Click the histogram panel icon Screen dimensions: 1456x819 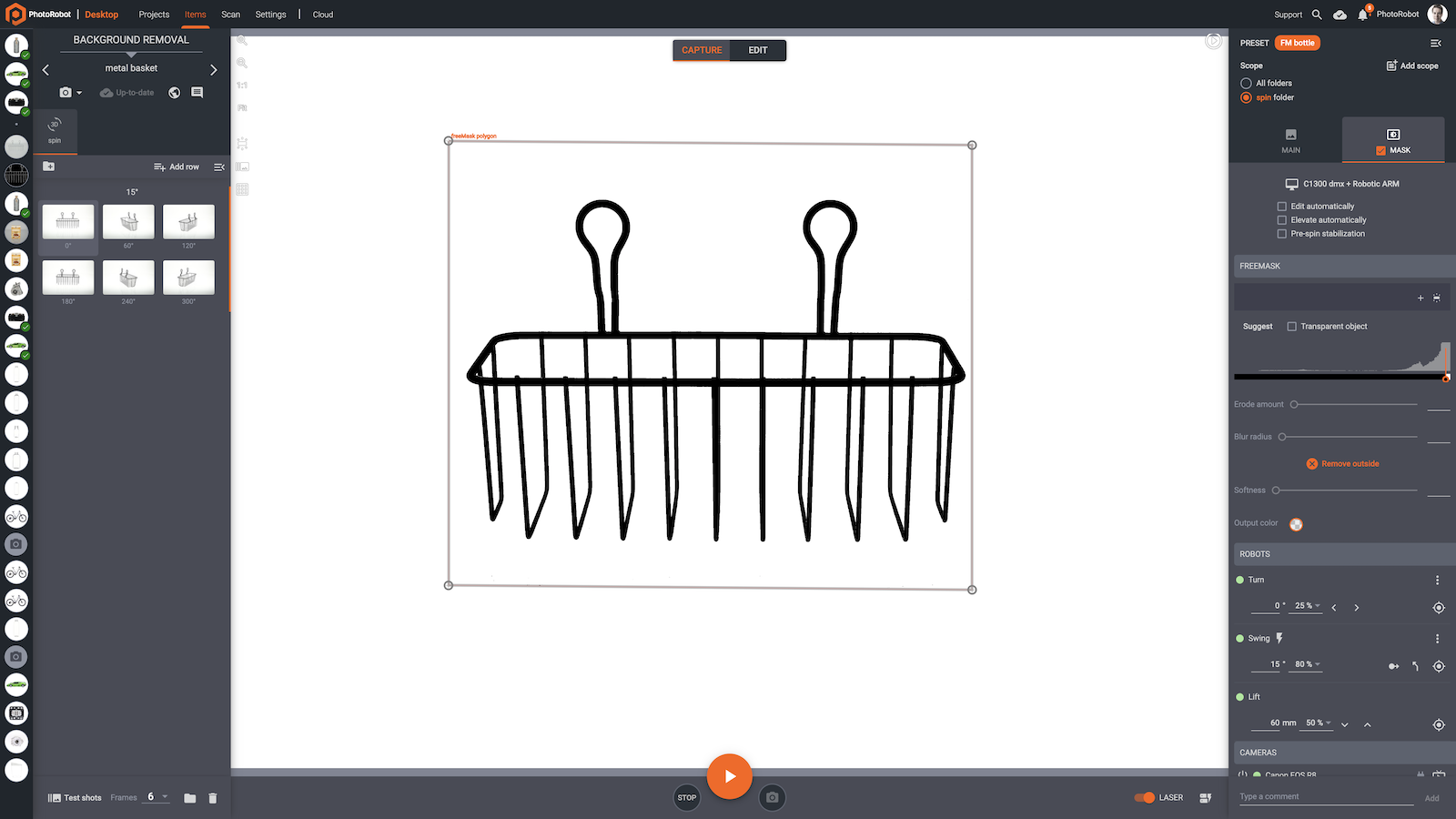pos(242,167)
